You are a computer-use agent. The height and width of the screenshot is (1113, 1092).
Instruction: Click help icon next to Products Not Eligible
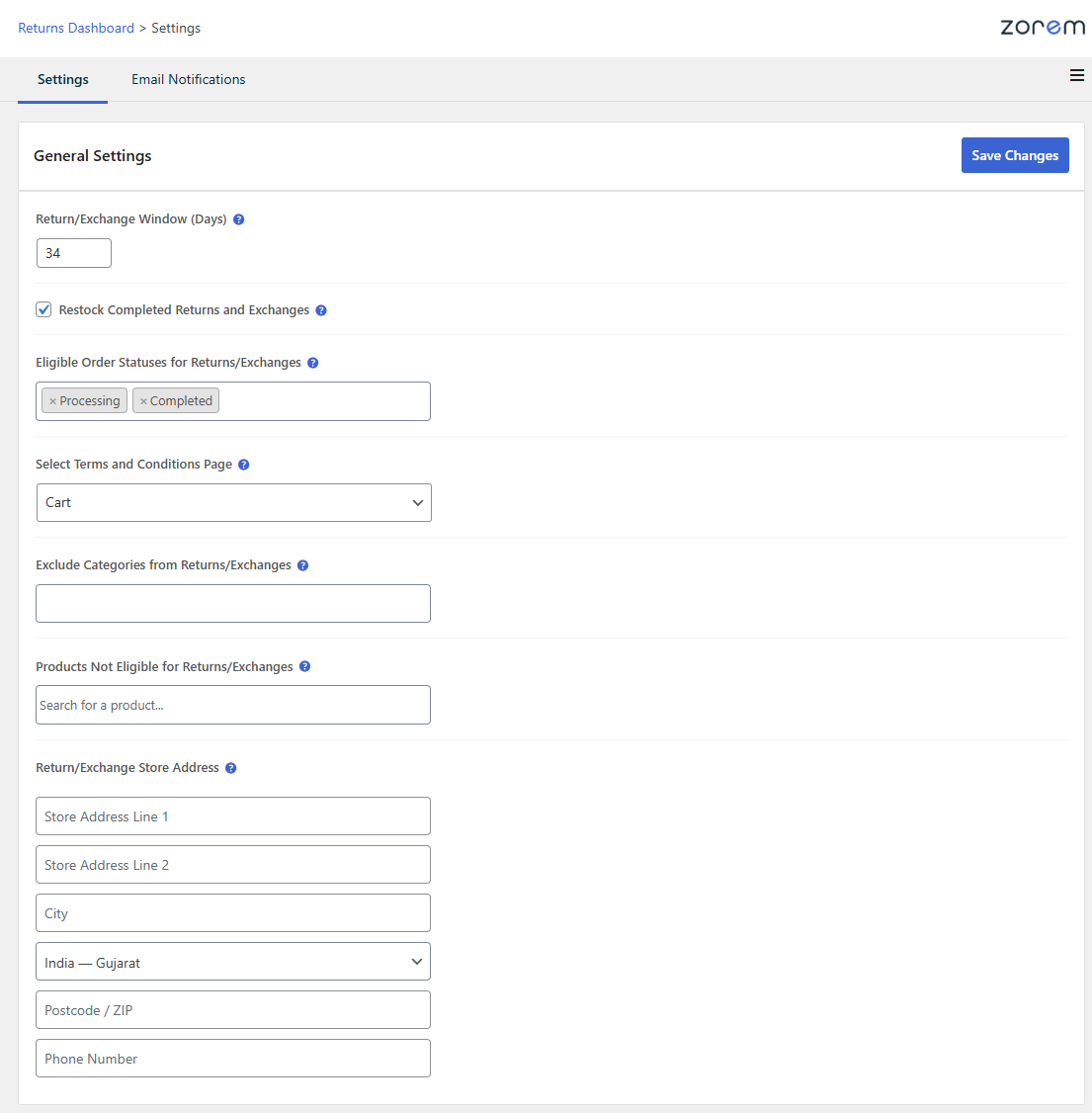click(x=304, y=667)
